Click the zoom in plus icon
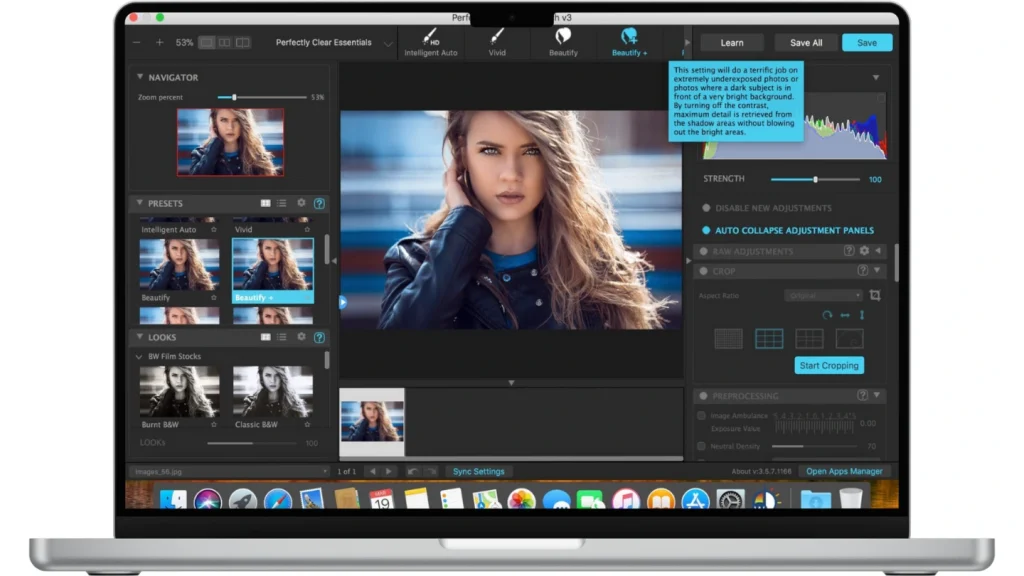Image resolution: width=1024 pixels, height=576 pixels. (x=159, y=43)
